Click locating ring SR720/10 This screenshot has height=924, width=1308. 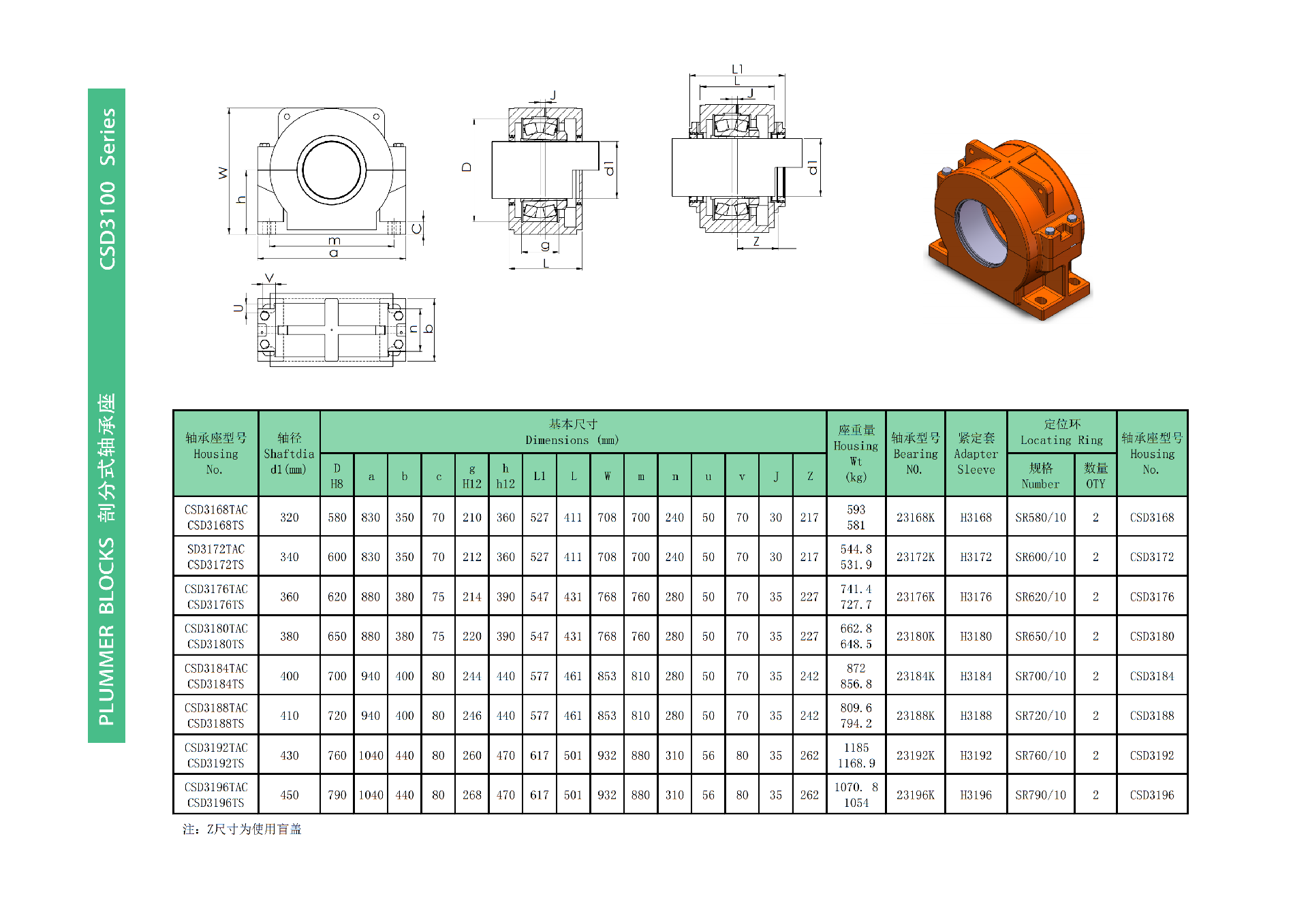[1041, 716]
